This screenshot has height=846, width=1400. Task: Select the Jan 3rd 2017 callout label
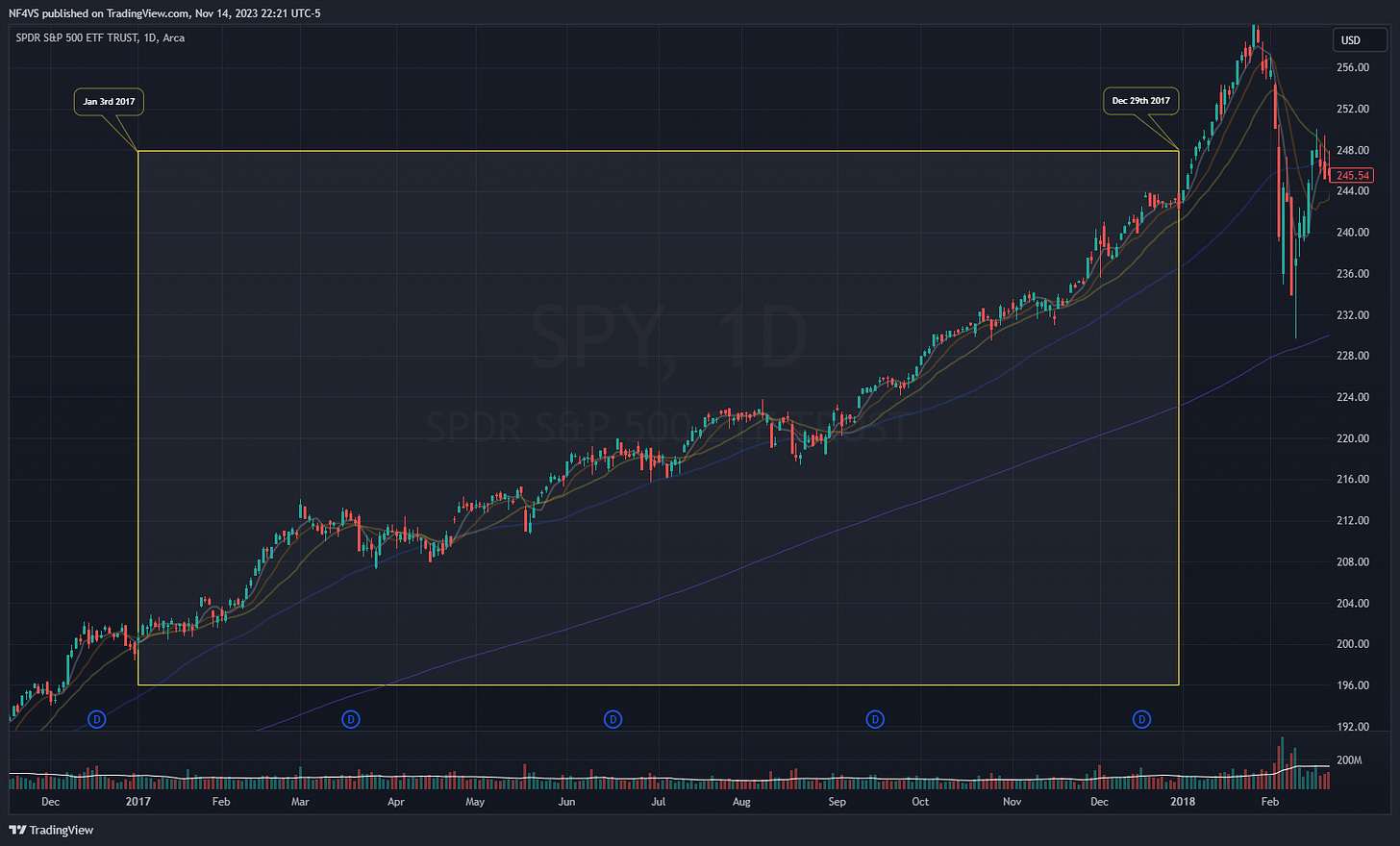(x=109, y=101)
